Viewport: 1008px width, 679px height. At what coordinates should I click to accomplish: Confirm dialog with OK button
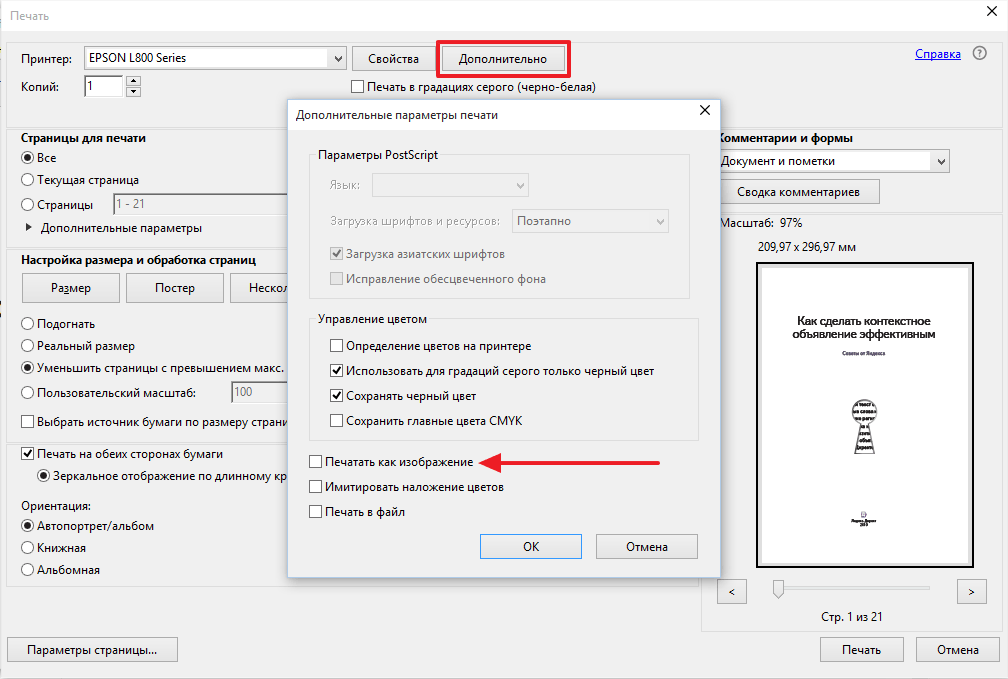tap(531, 546)
